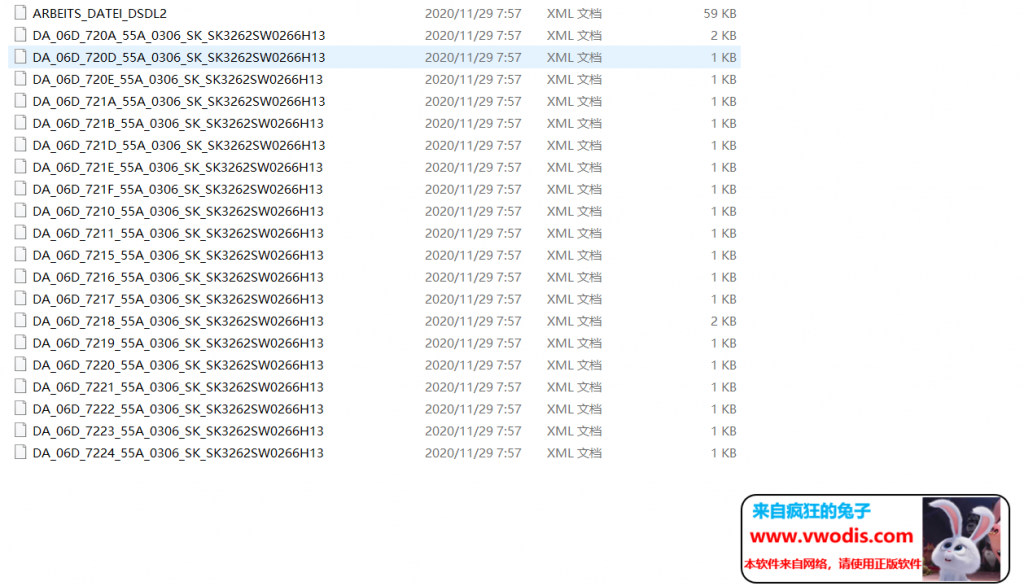Select the DA_06D_7210 file entry
Image resolution: width=1024 pixels, height=586 pixels.
pyautogui.click(x=178, y=212)
